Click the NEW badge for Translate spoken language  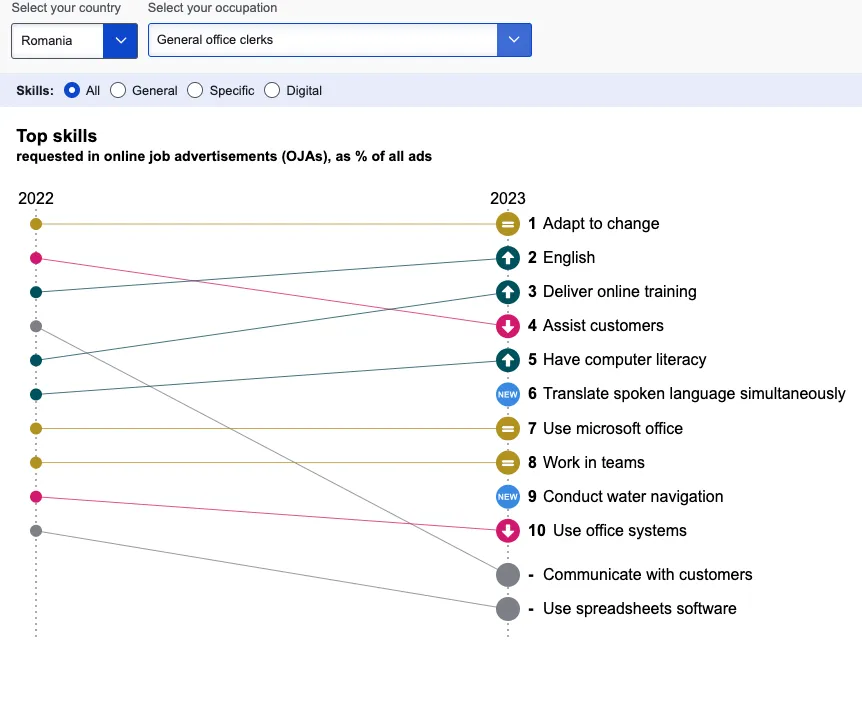click(508, 394)
